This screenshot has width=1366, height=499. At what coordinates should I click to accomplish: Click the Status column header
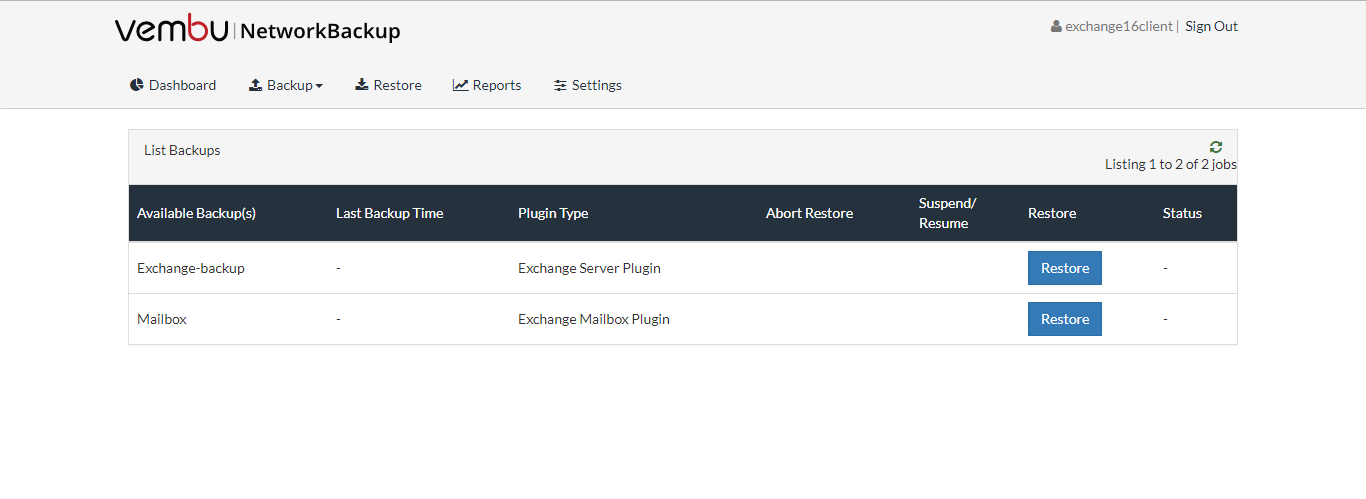pyautogui.click(x=1182, y=213)
